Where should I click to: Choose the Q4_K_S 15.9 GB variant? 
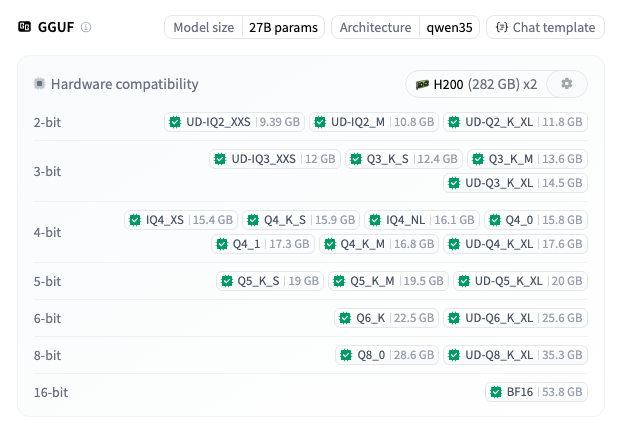(301, 220)
